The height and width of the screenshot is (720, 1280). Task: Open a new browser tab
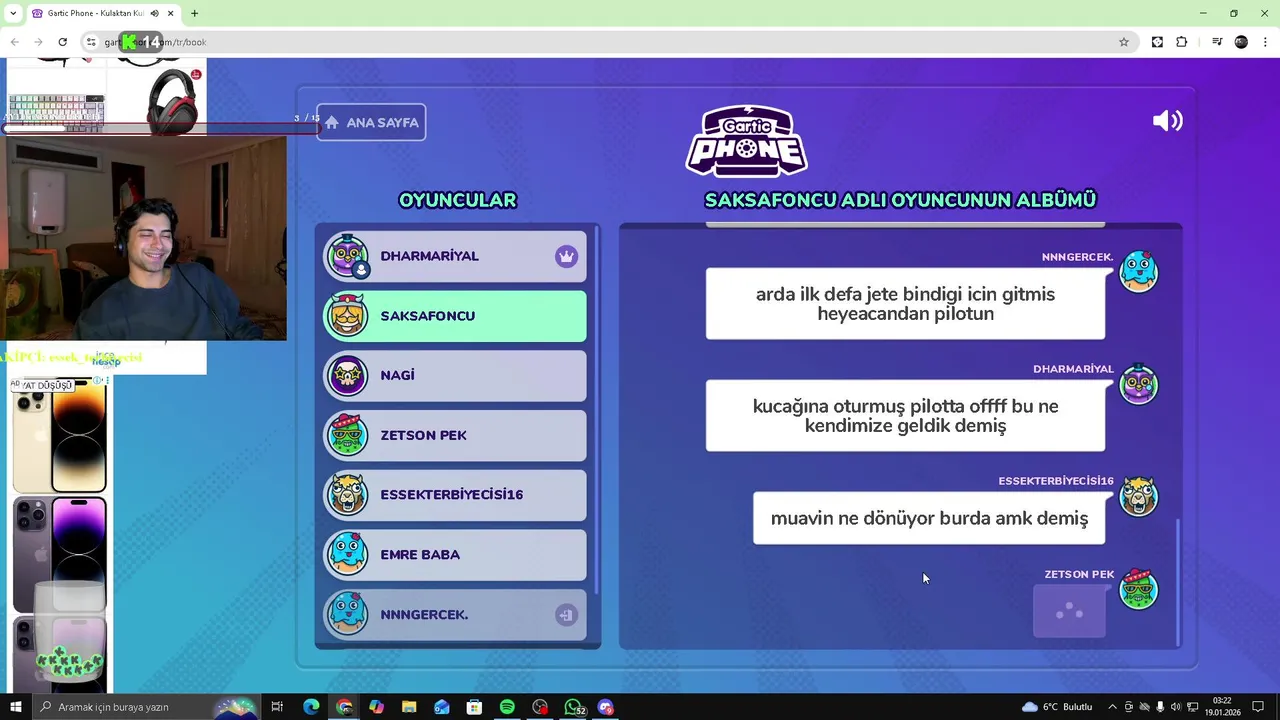tap(194, 13)
